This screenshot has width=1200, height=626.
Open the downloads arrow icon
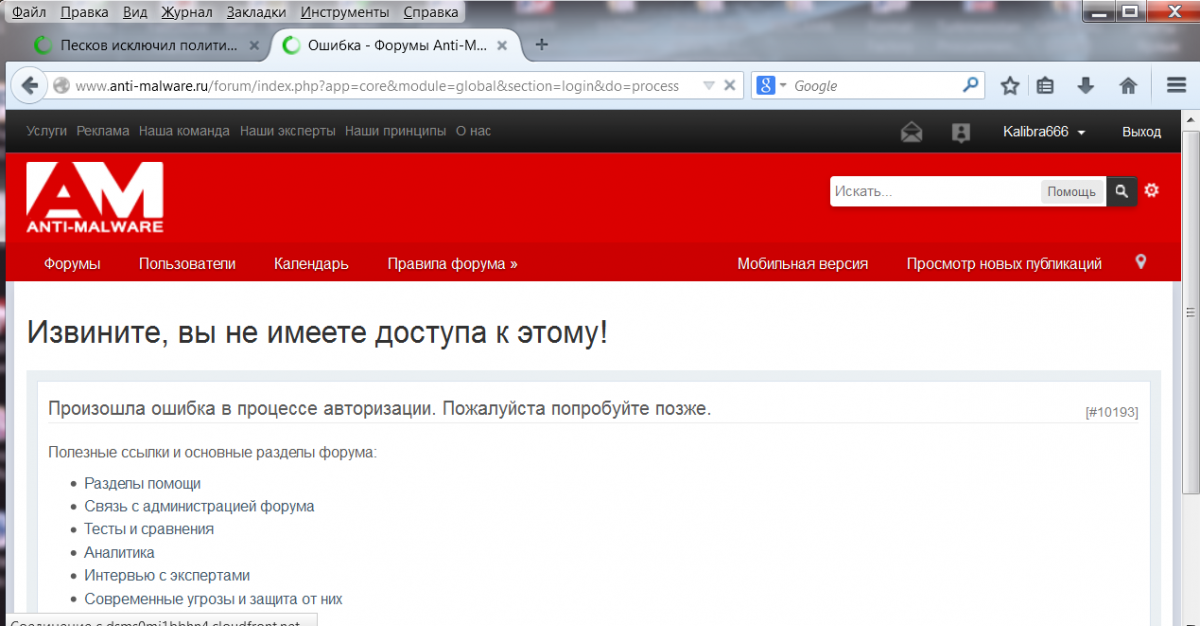click(1086, 85)
